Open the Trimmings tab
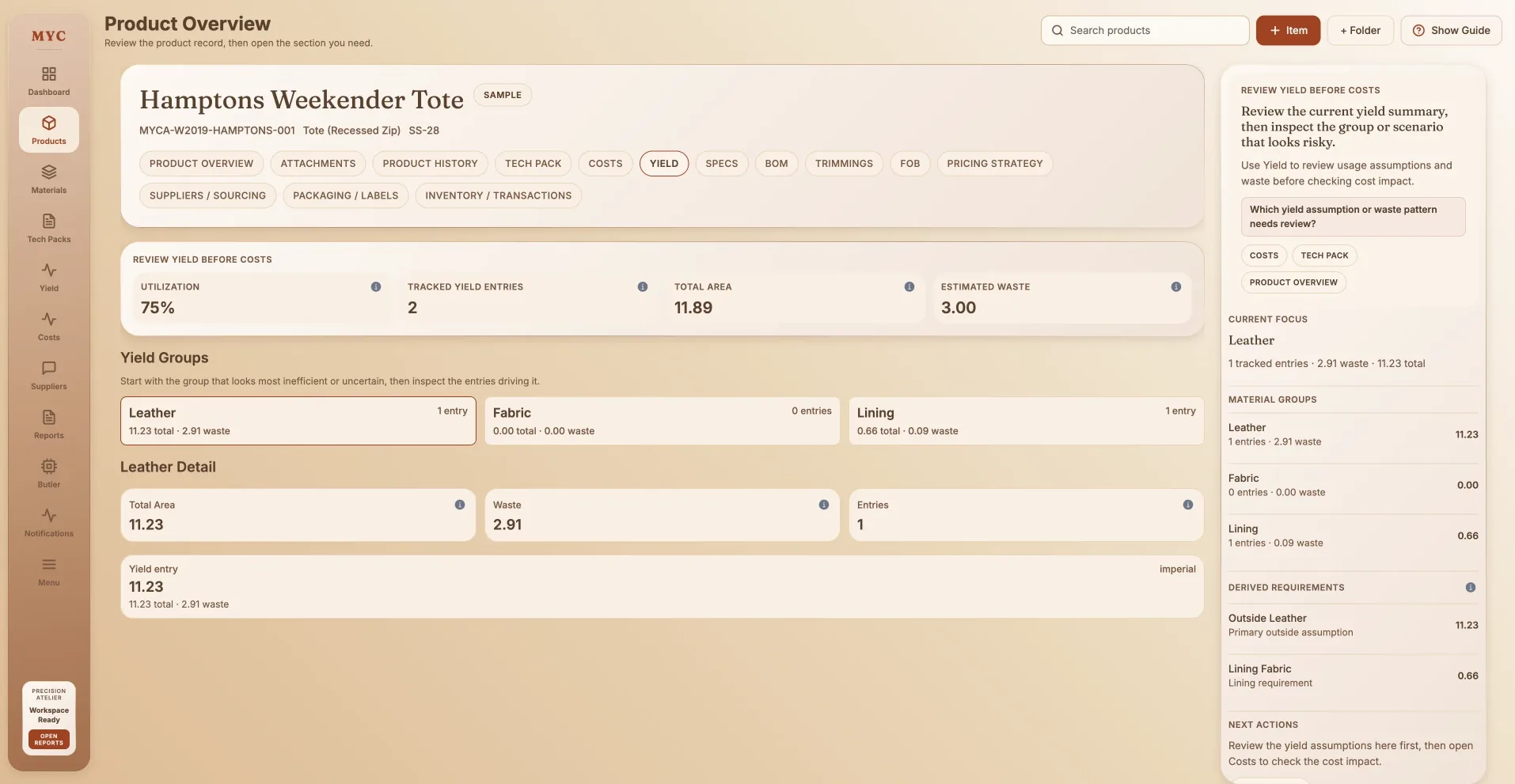This screenshot has width=1515, height=784. pos(844,164)
